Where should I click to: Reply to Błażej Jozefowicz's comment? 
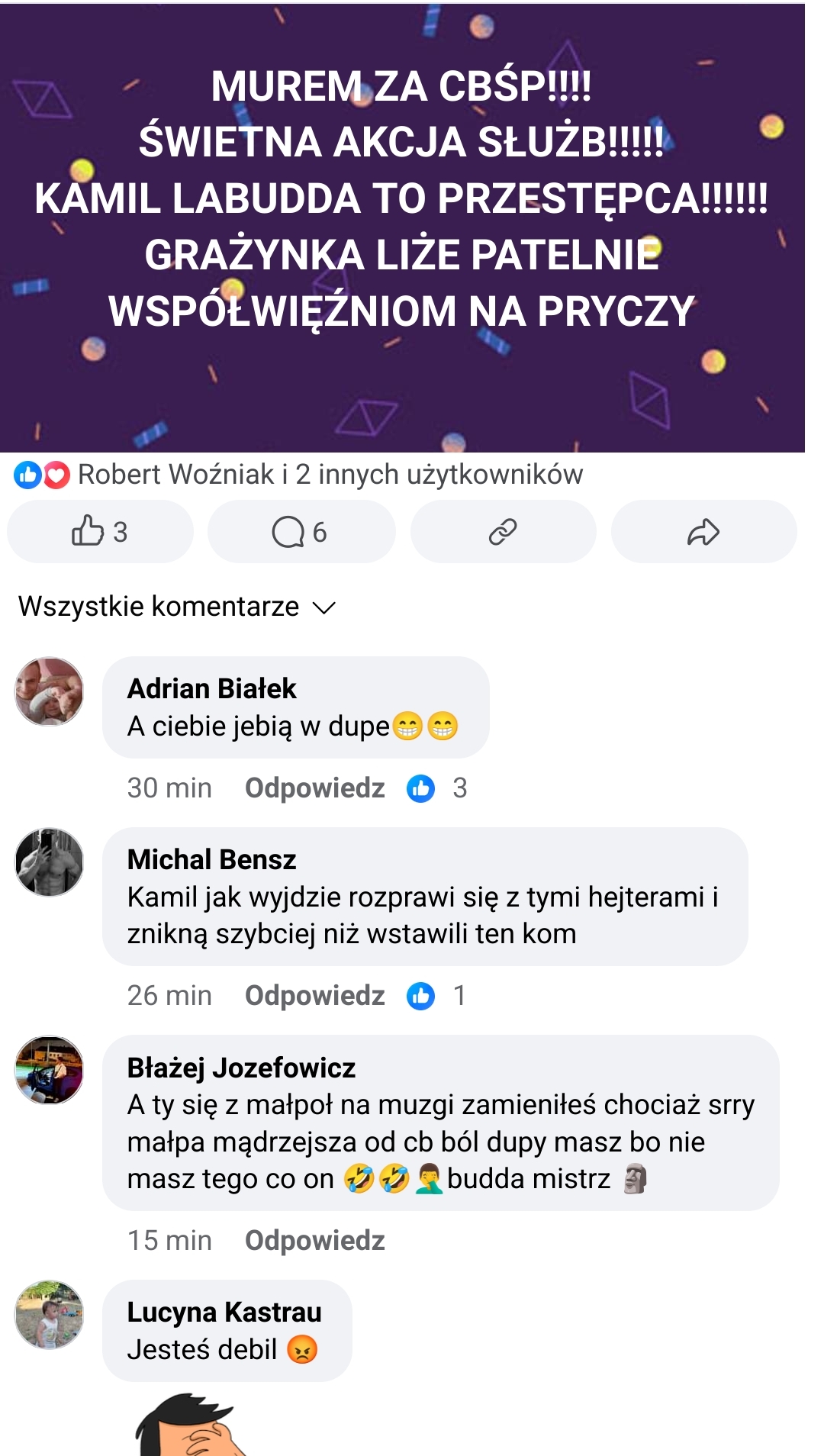pyautogui.click(x=314, y=1241)
